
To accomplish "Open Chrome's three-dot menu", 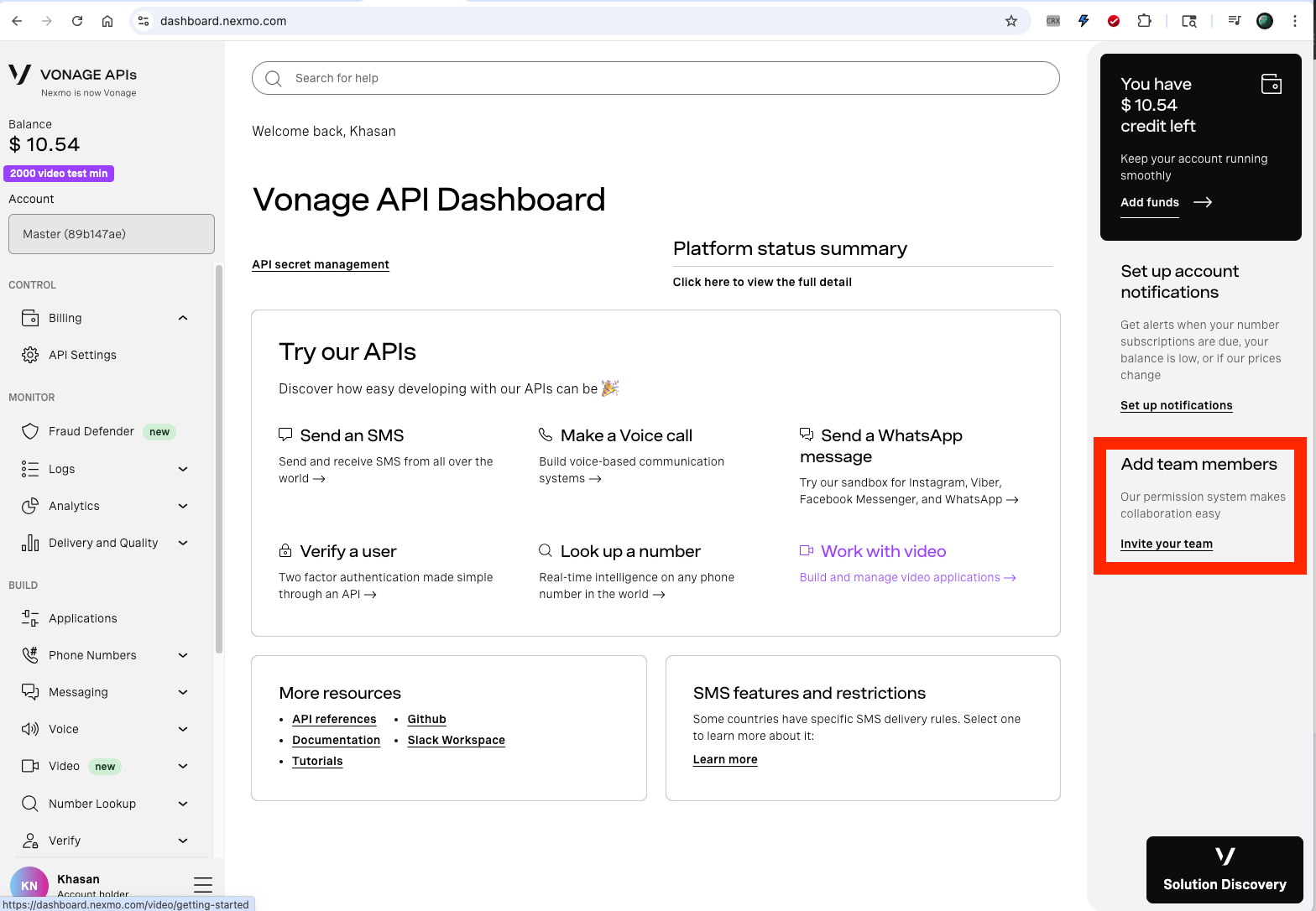I will click(x=1295, y=21).
